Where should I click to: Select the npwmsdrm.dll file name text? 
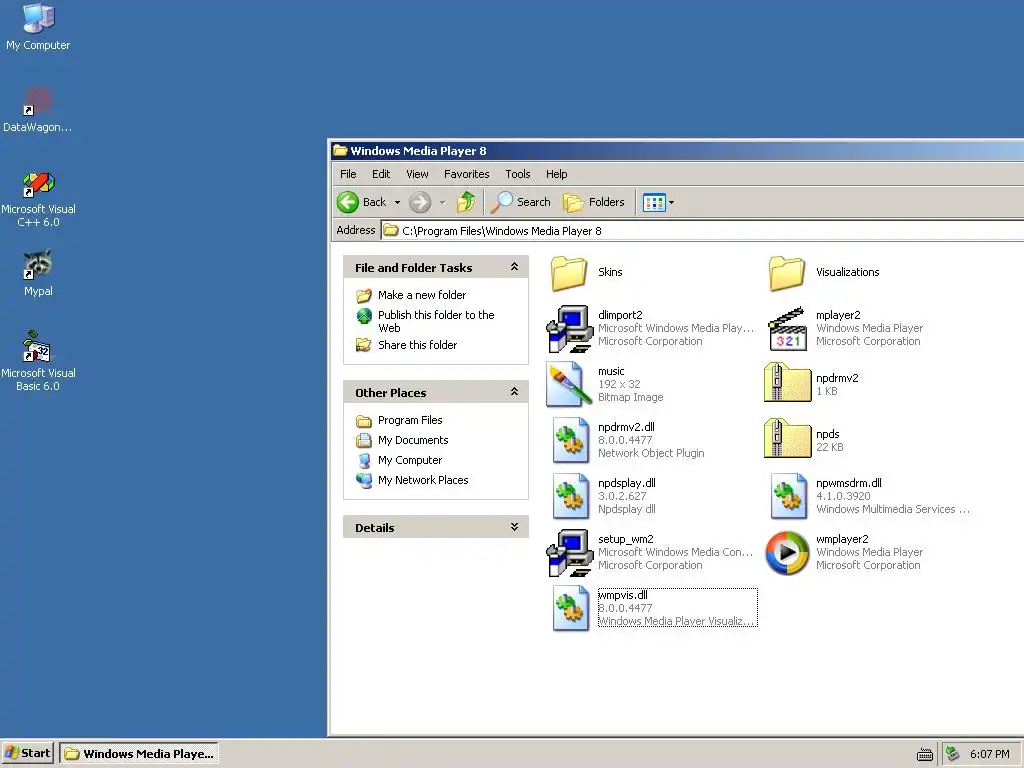[848, 483]
